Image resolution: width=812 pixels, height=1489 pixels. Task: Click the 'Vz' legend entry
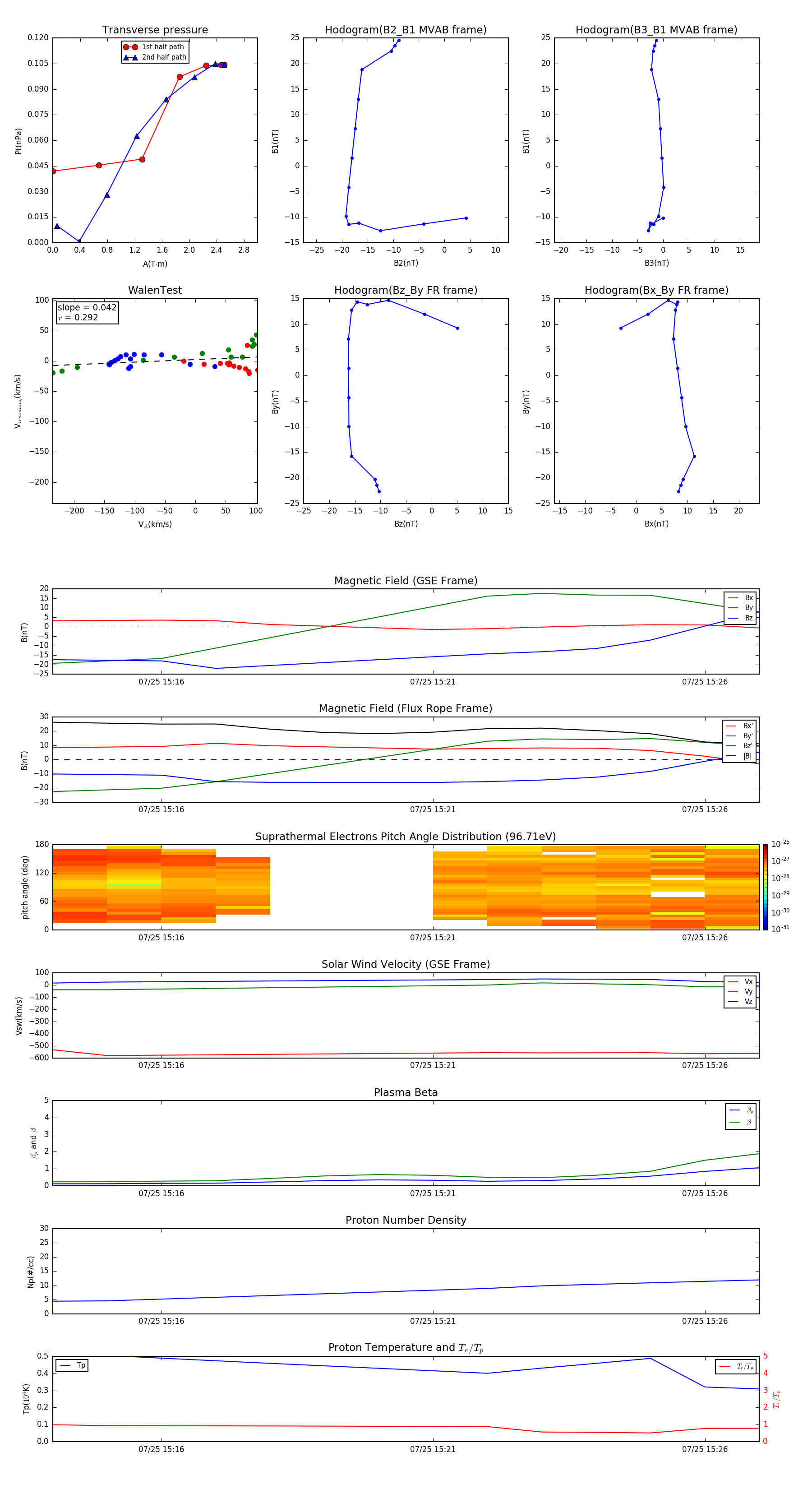pos(740,1002)
